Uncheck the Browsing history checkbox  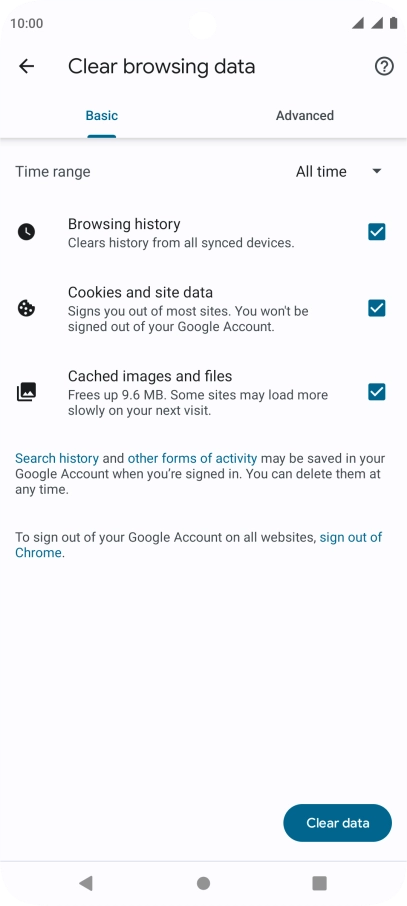pos(377,232)
